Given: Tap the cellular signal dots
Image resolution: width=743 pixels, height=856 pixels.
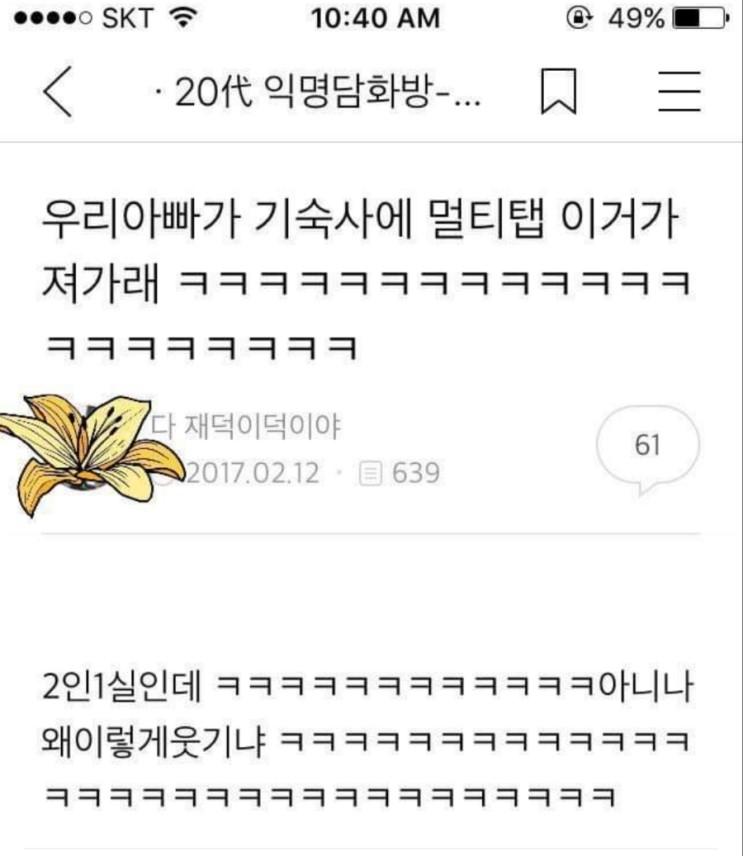Looking at the screenshot, I should coord(52,19).
